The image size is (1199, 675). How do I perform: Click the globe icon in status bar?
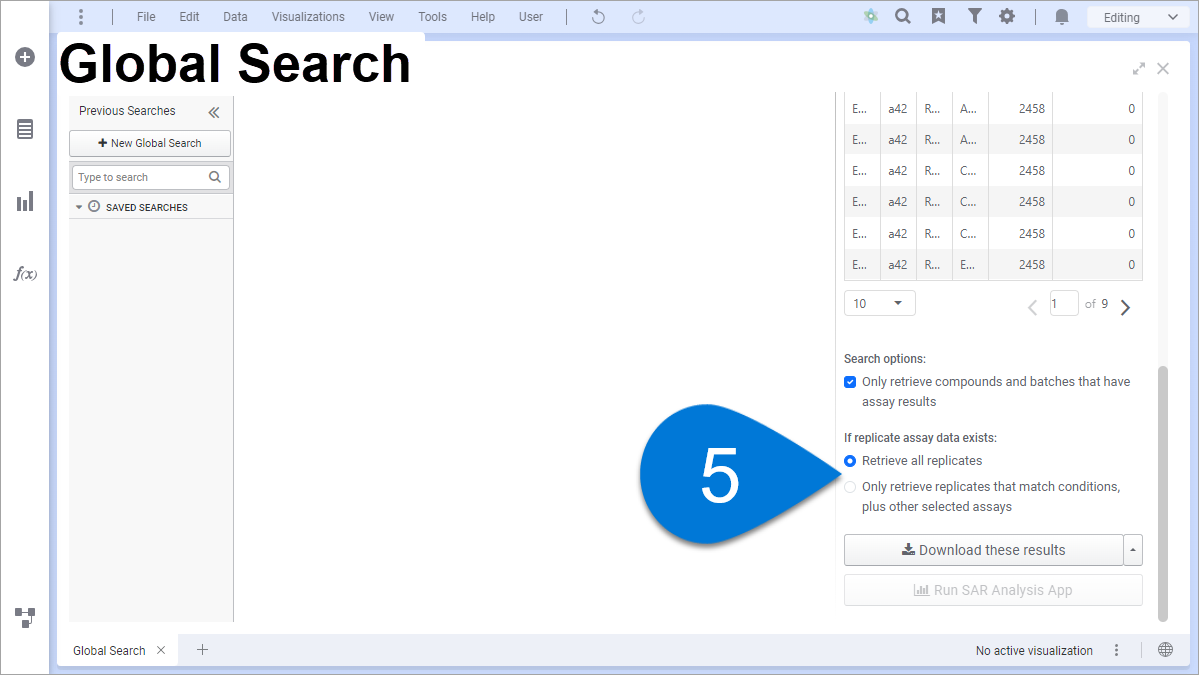[x=1165, y=650]
